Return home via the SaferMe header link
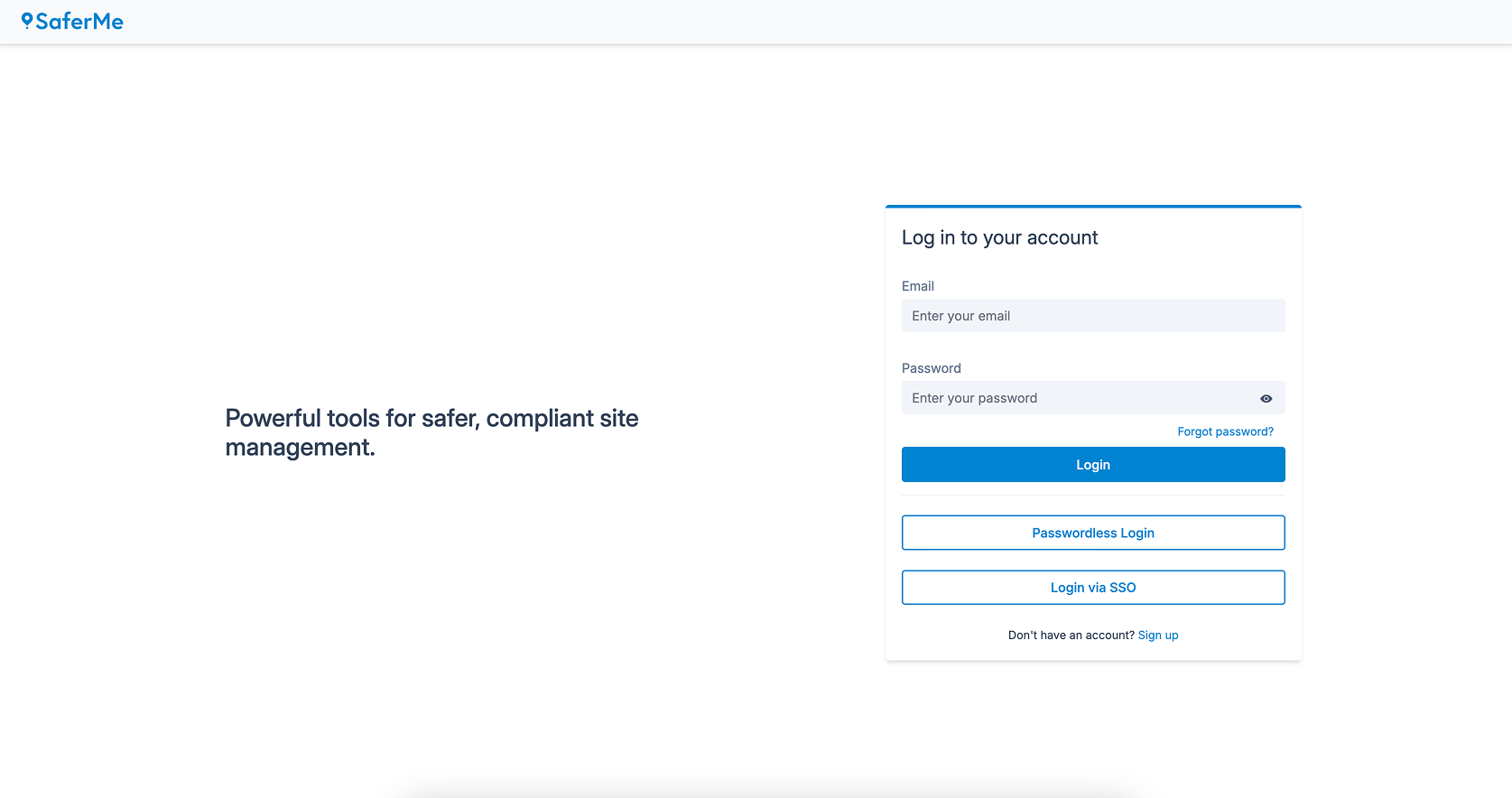The image size is (1512, 798). [x=73, y=21]
